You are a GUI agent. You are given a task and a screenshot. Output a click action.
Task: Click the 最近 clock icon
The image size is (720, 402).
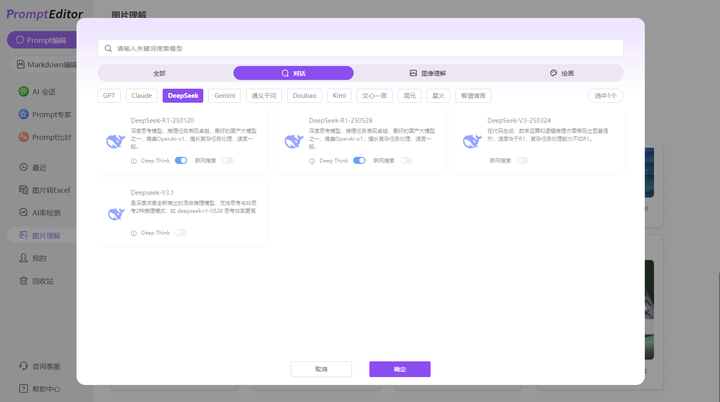point(23,167)
